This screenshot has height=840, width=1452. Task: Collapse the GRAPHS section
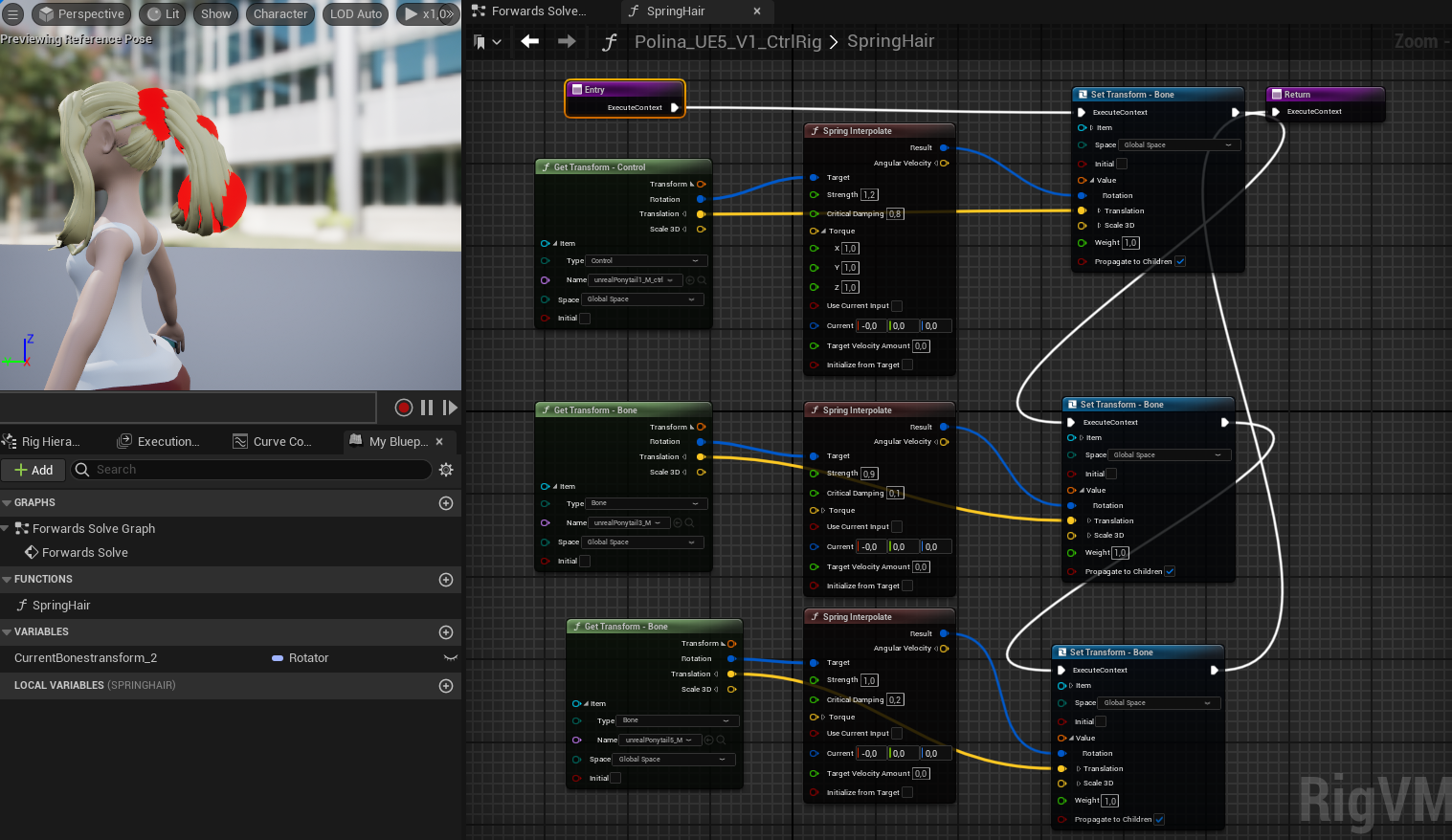[x=7, y=503]
